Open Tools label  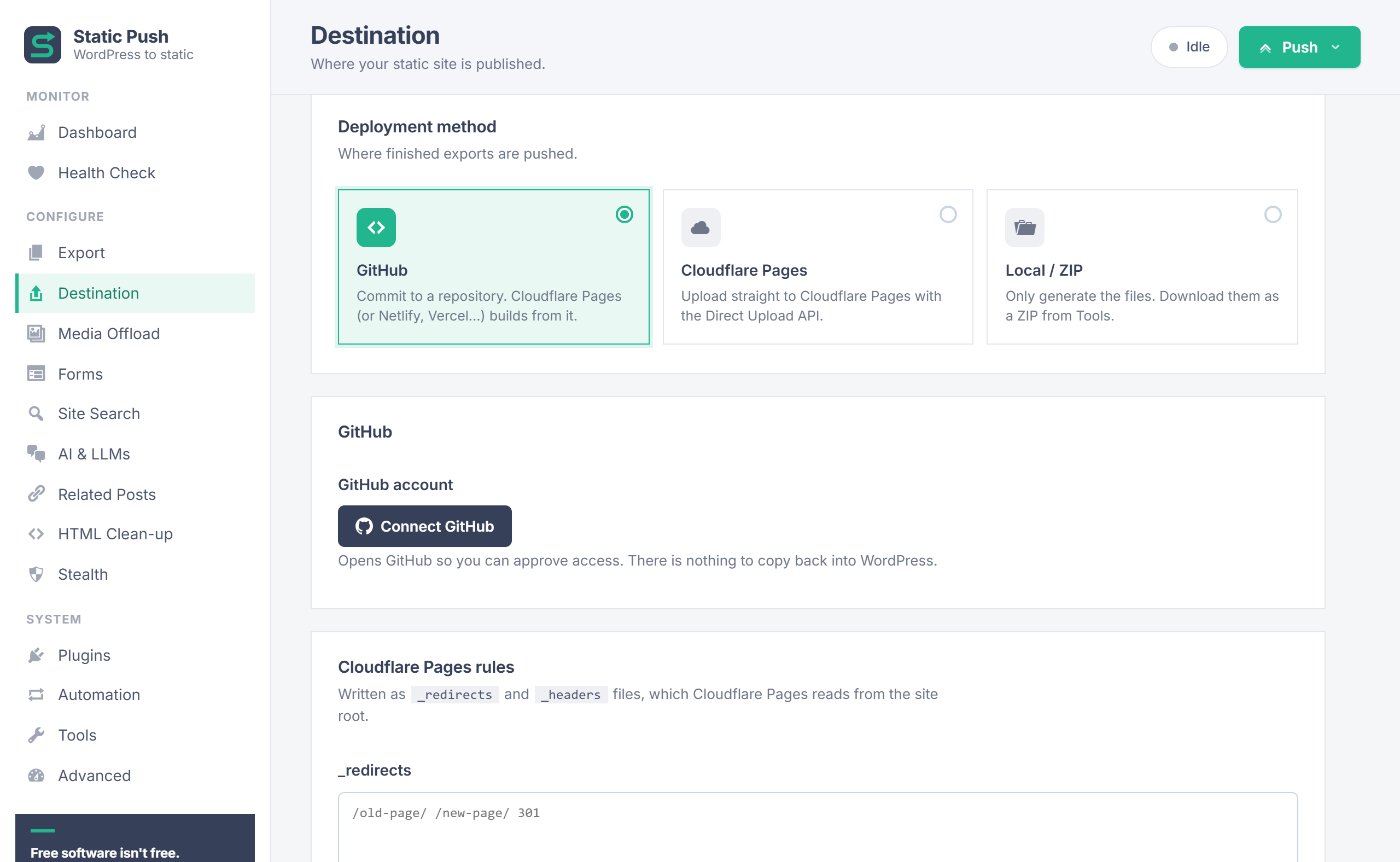click(x=78, y=735)
